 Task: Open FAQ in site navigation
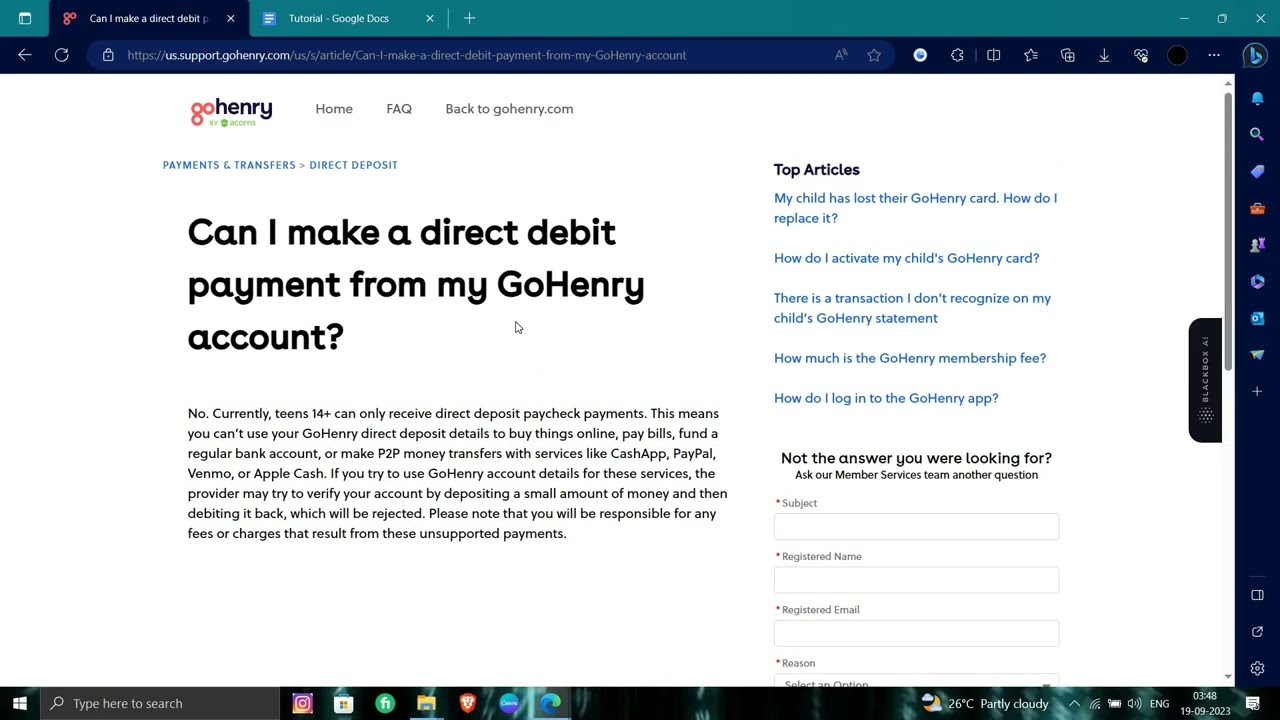click(x=399, y=109)
